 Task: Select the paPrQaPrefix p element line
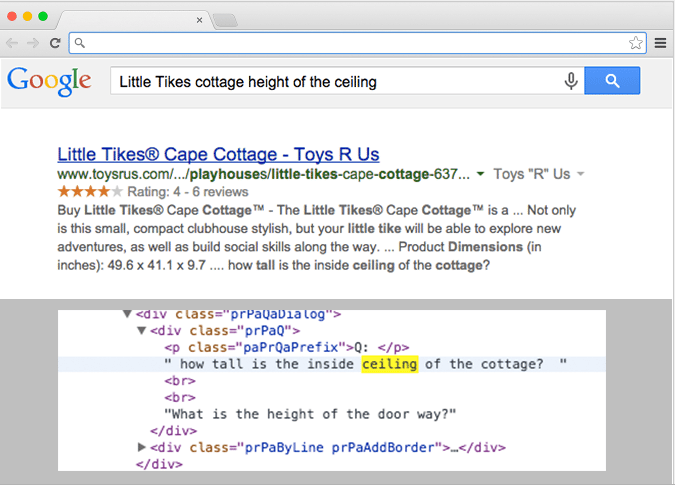(x=287, y=347)
